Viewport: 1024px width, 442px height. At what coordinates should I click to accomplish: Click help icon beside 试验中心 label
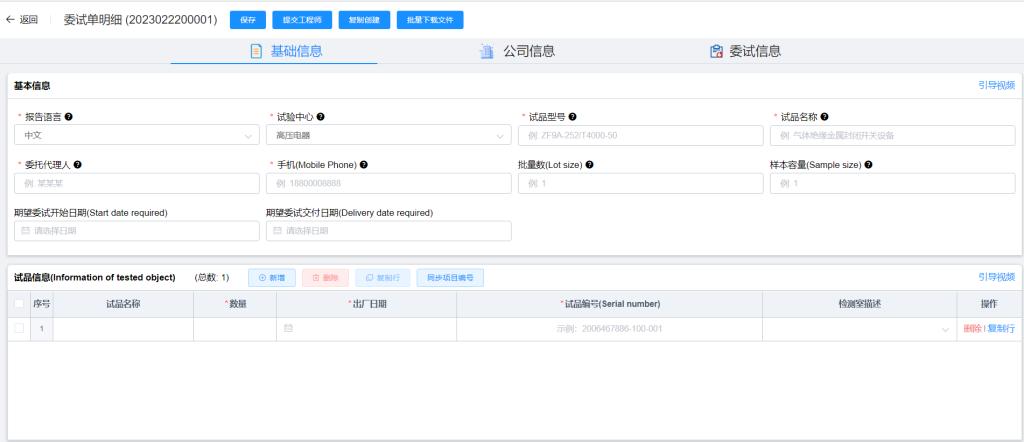pos(321,117)
